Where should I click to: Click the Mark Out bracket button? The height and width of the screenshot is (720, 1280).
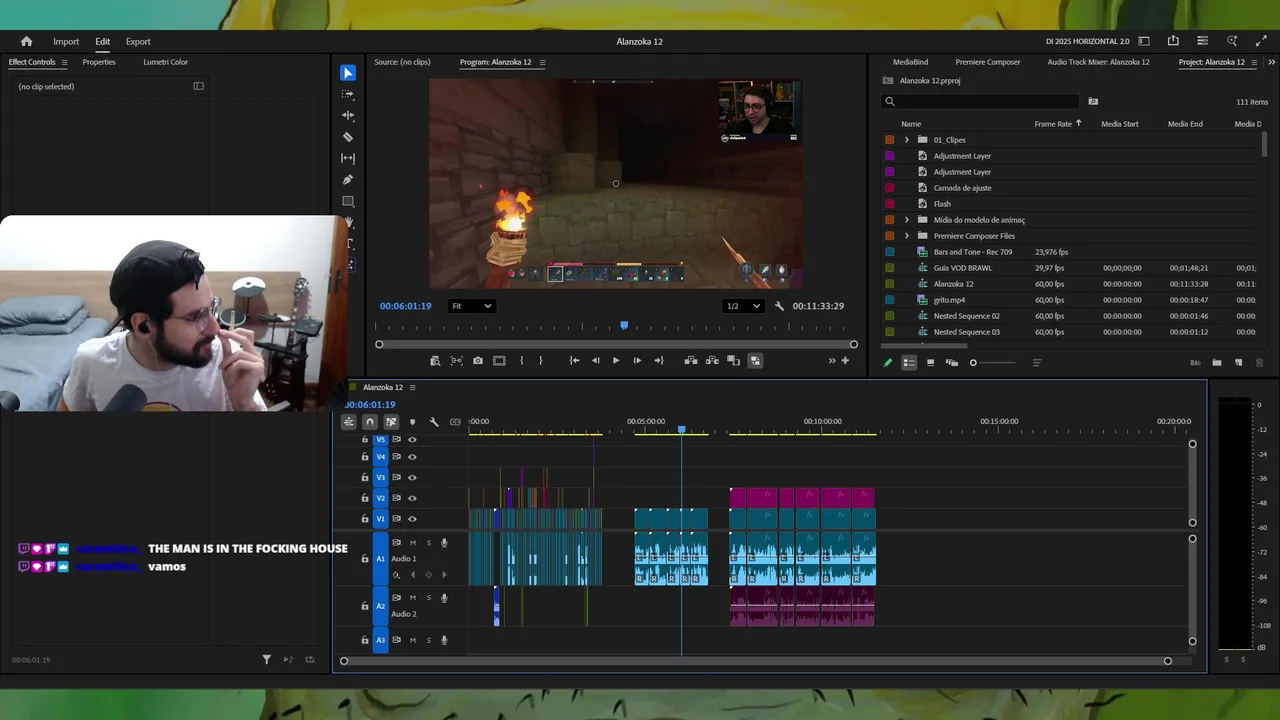tap(541, 361)
